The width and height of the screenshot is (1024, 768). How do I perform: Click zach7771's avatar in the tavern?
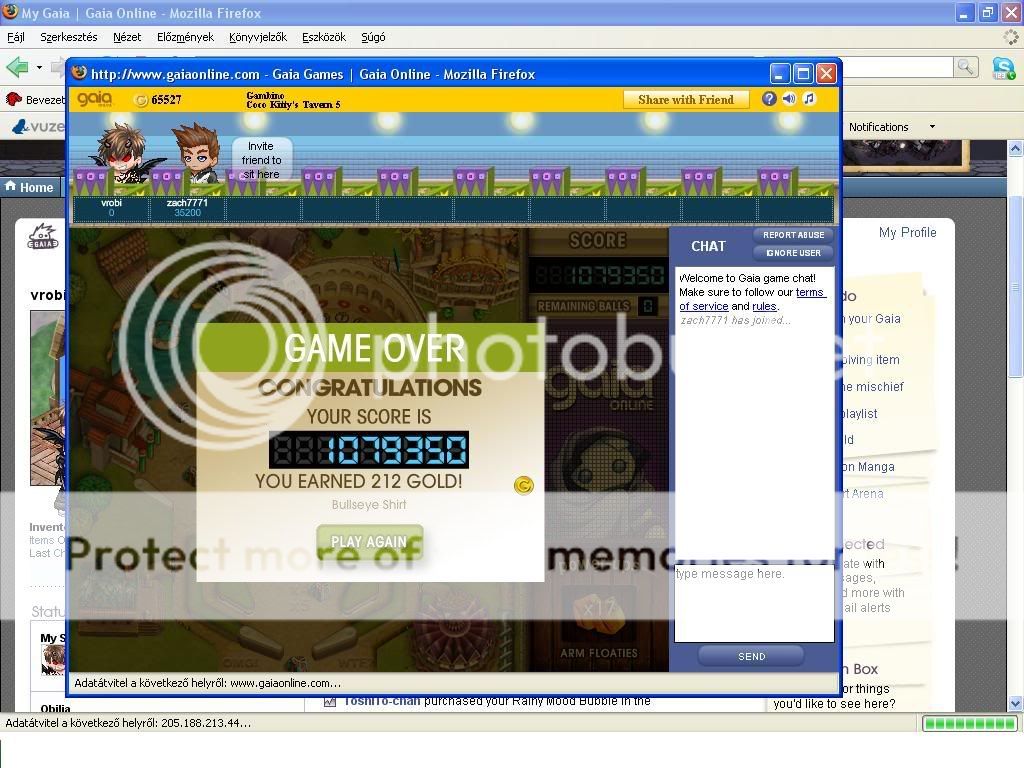195,155
